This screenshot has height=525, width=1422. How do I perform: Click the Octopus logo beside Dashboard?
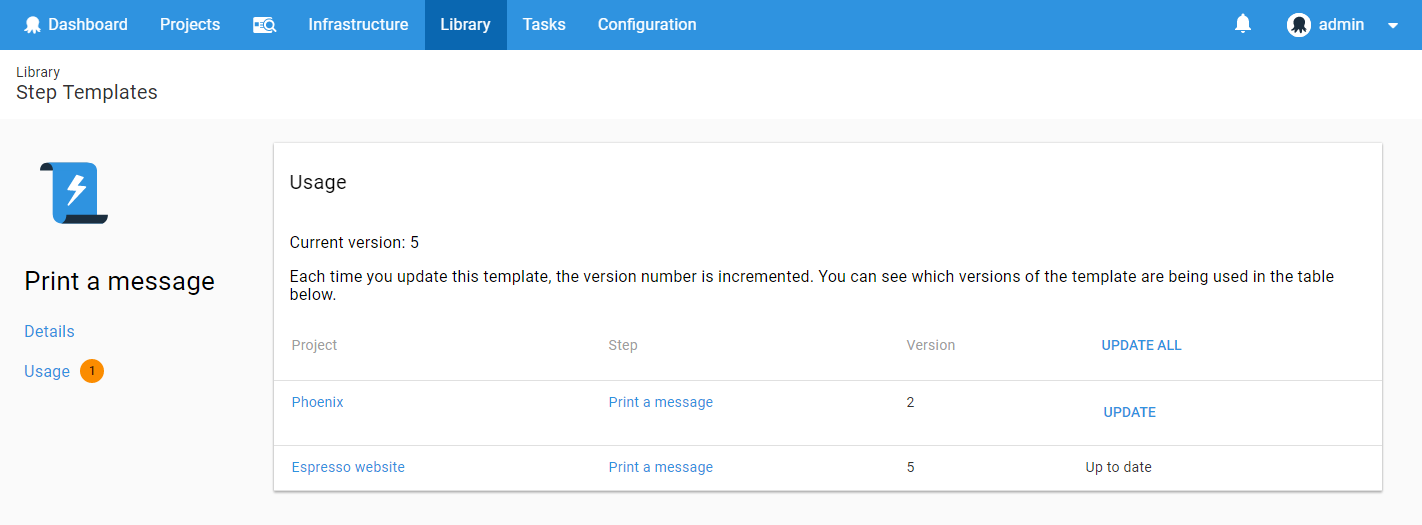pos(32,25)
